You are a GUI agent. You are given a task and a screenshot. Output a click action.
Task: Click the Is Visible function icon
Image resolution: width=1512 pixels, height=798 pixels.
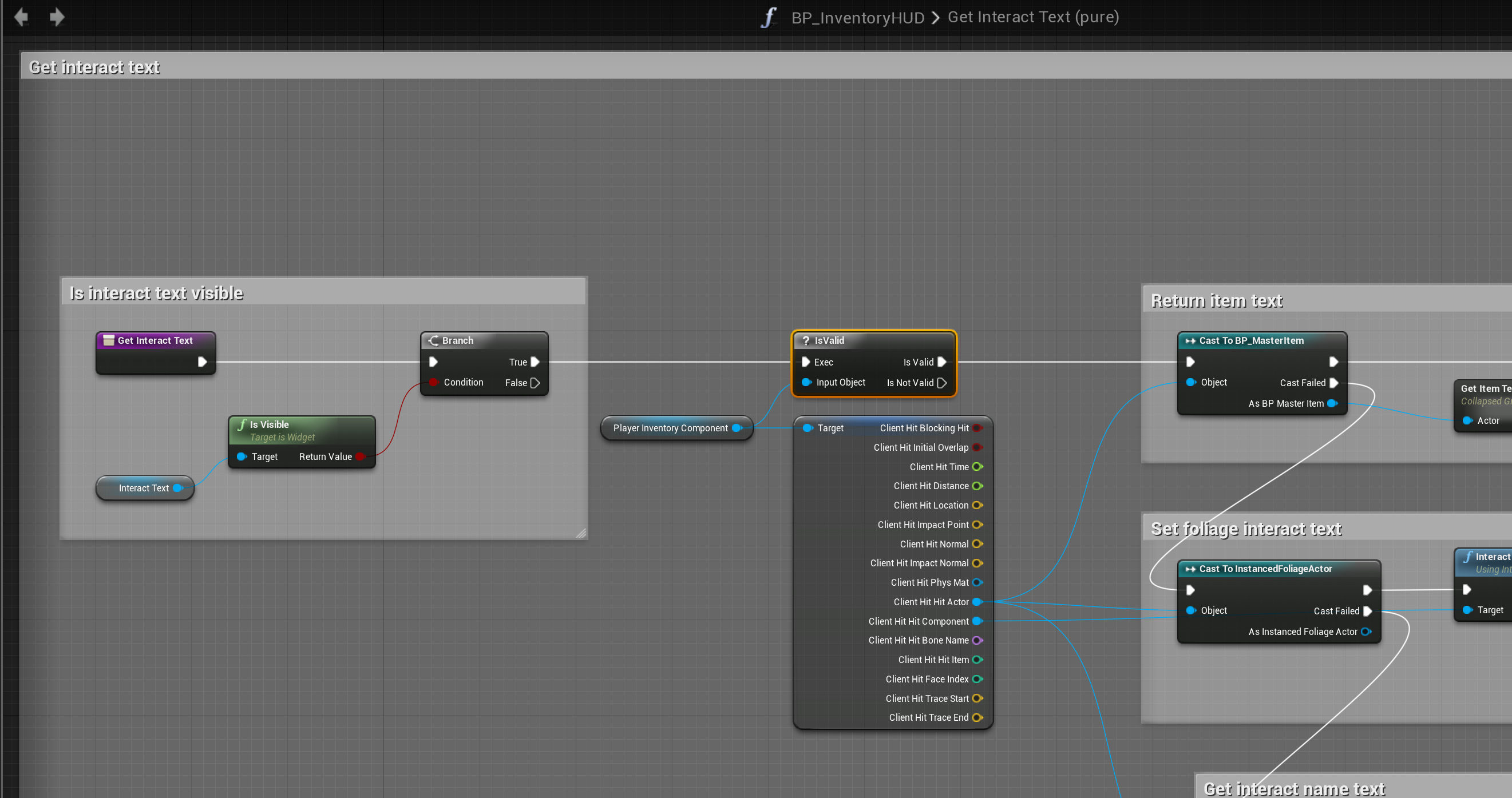tap(242, 424)
